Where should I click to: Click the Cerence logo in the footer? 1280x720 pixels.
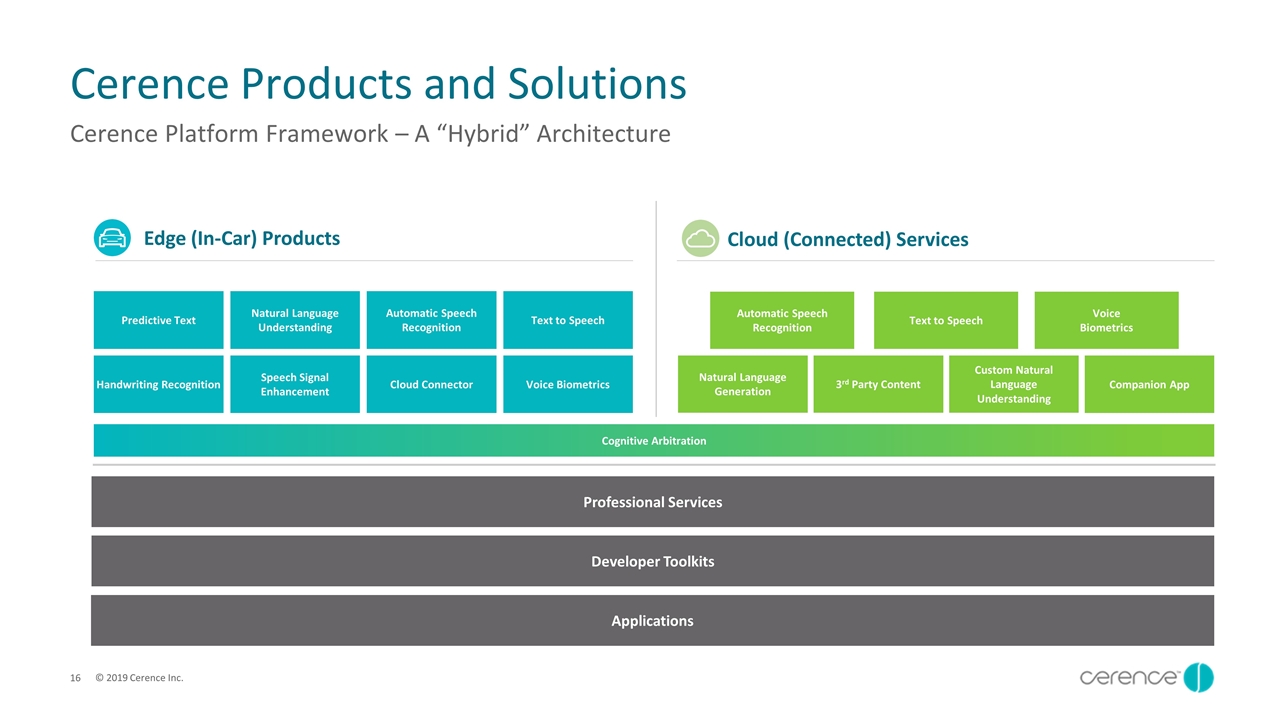pos(1147,678)
